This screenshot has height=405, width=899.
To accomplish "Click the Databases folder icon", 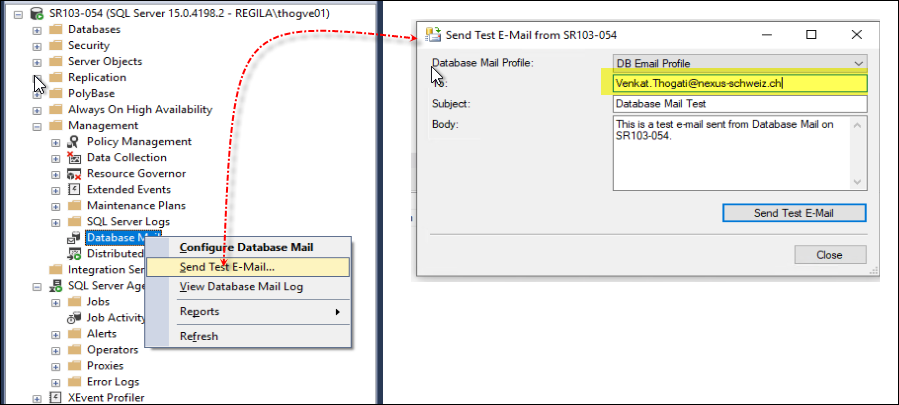I will pos(56,29).
